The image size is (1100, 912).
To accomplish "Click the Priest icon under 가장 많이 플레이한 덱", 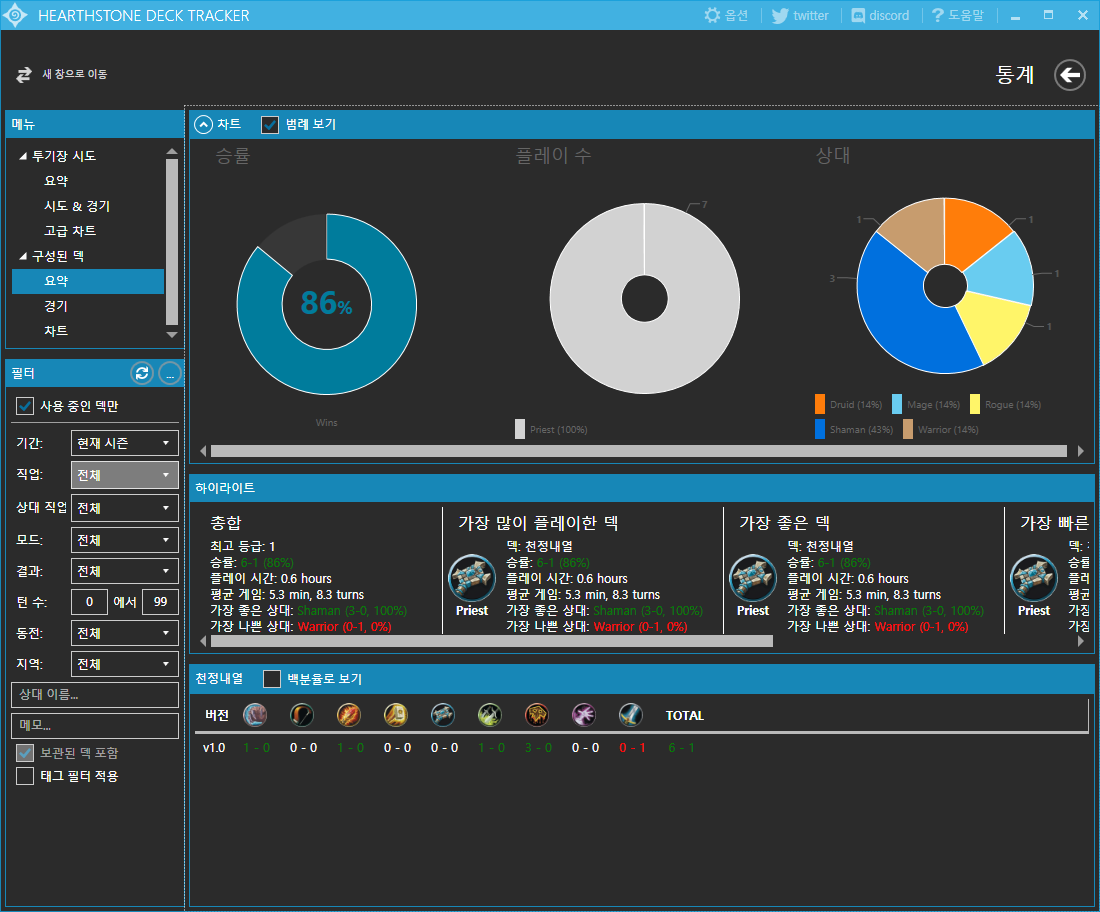I will coord(472,578).
